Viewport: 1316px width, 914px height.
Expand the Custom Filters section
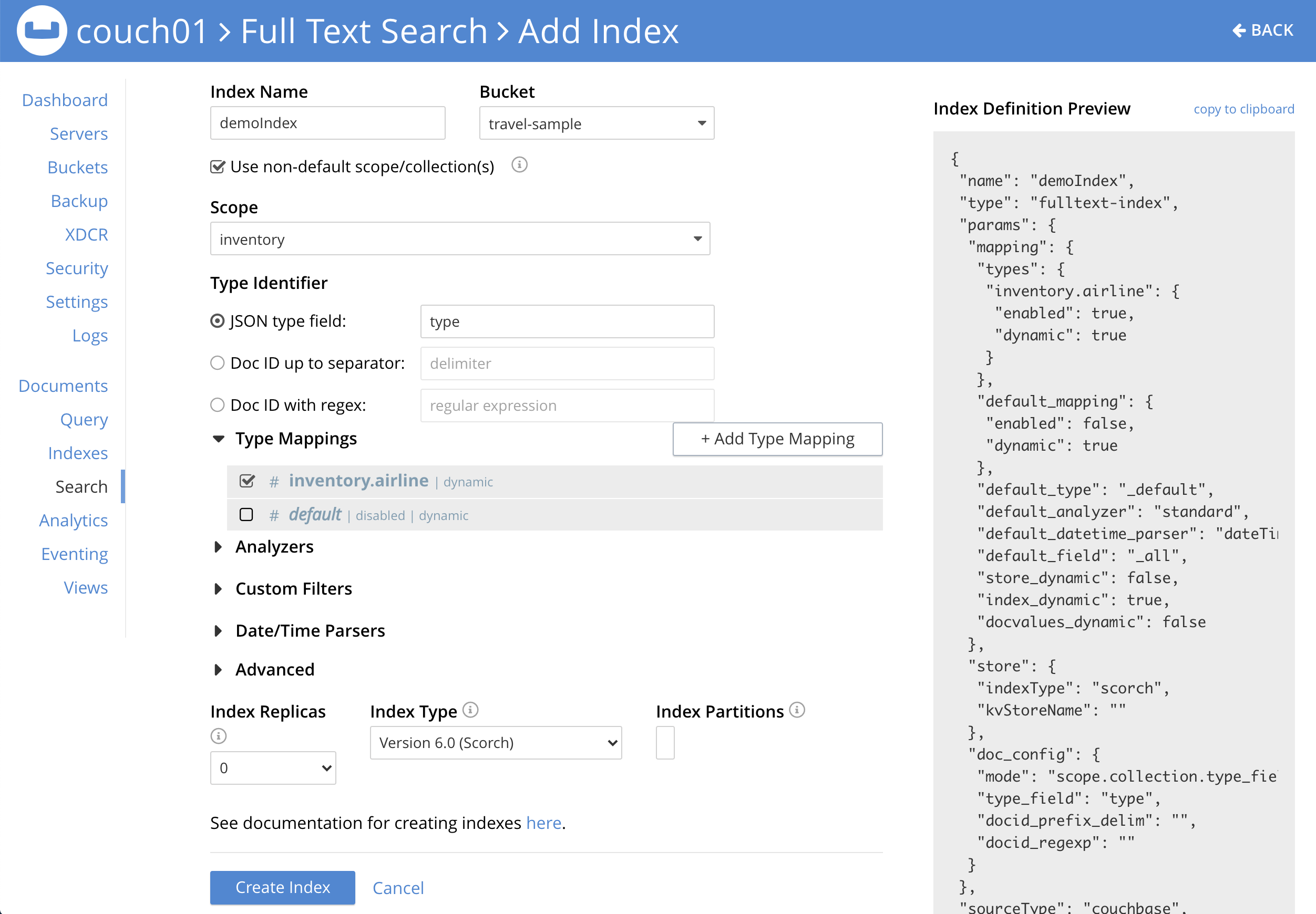click(x=218, y=589)
